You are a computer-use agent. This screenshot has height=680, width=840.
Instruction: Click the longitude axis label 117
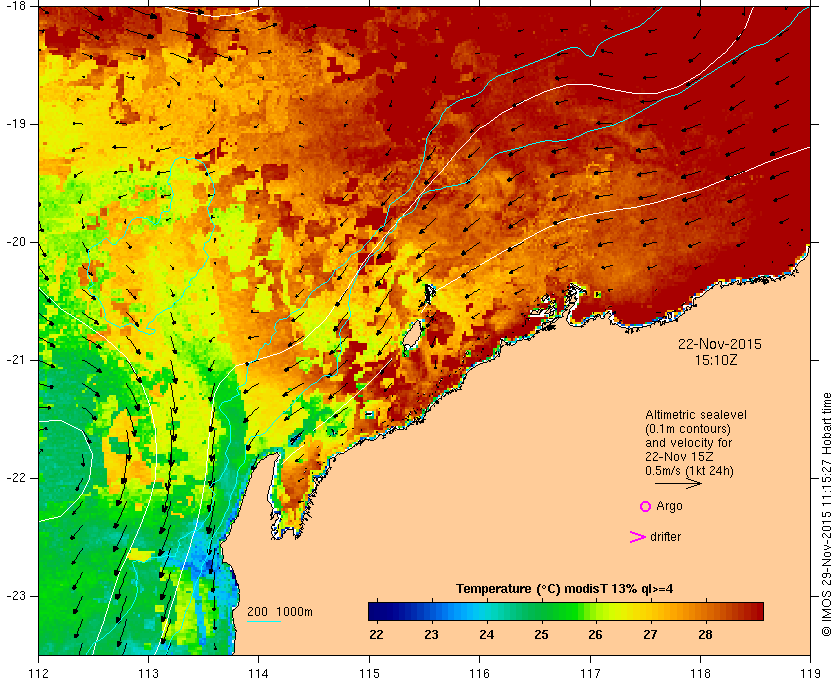click(590, 674)
